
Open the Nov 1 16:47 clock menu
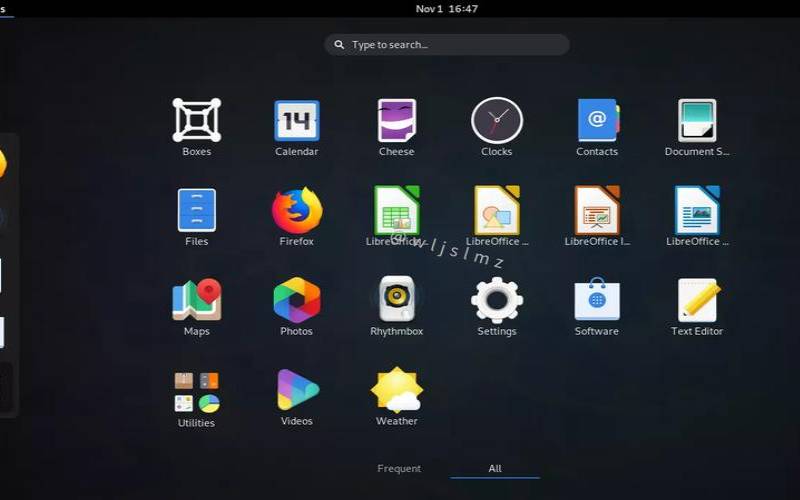(446, 9)
